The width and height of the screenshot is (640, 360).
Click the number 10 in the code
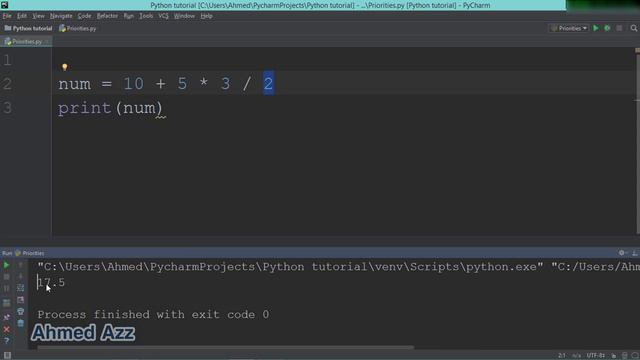(133, 84)
